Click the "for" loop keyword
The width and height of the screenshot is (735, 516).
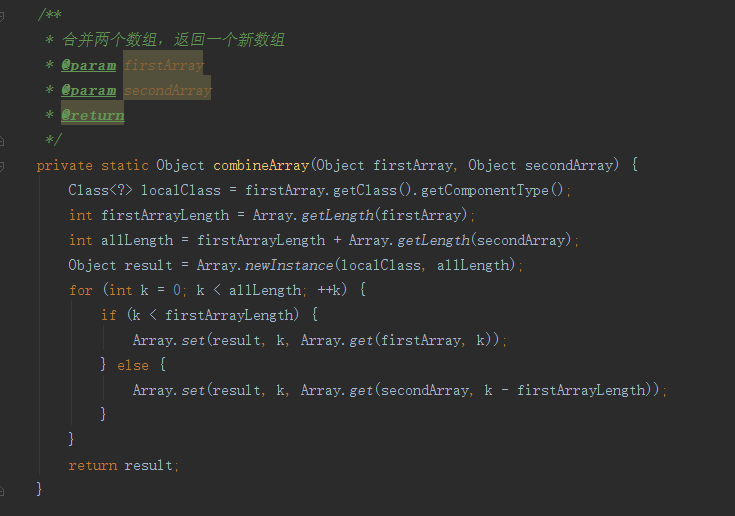(80, 290)
